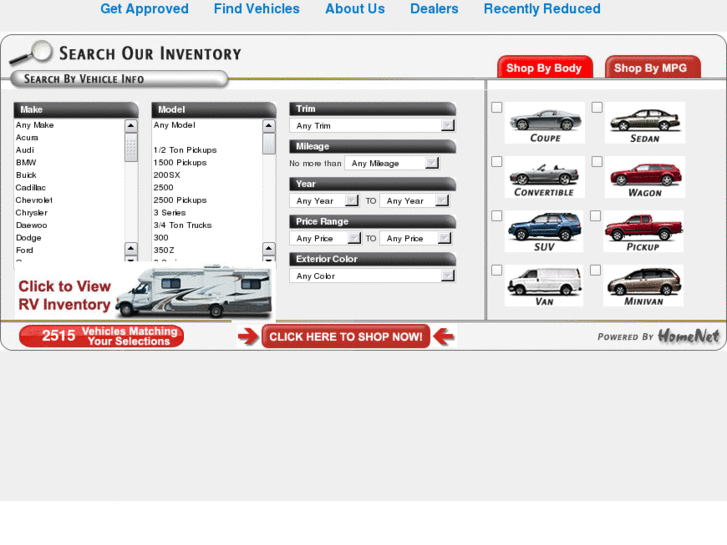Screen dimensions: 727x545
Task: Click the Coupe car image
Action: click(x=545, y=121)
